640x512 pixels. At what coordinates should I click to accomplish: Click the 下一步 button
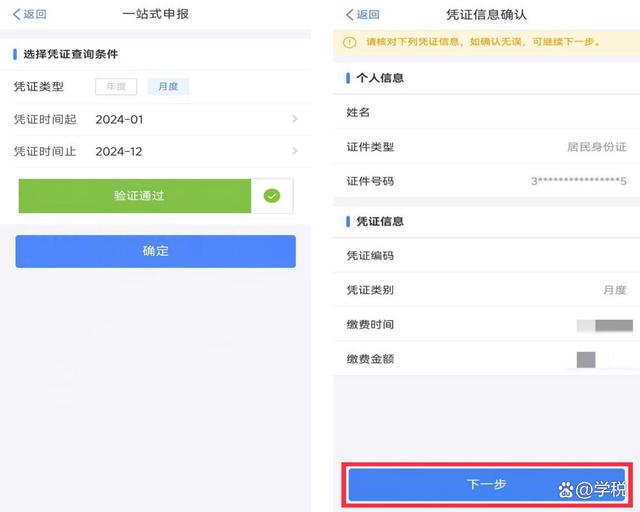[x=487, y=485]
